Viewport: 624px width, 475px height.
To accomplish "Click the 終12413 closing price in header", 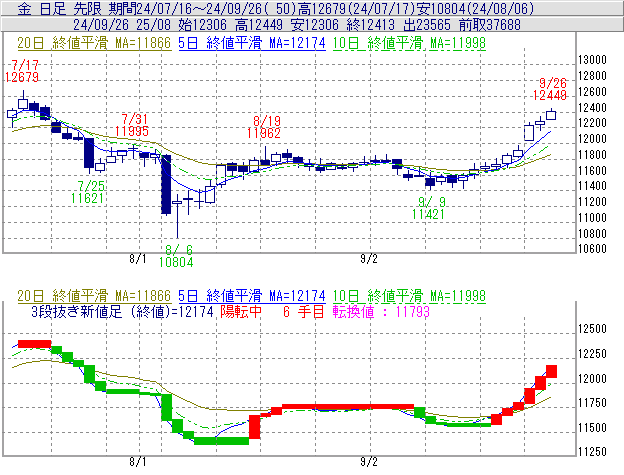I will (x=370, y=25).
